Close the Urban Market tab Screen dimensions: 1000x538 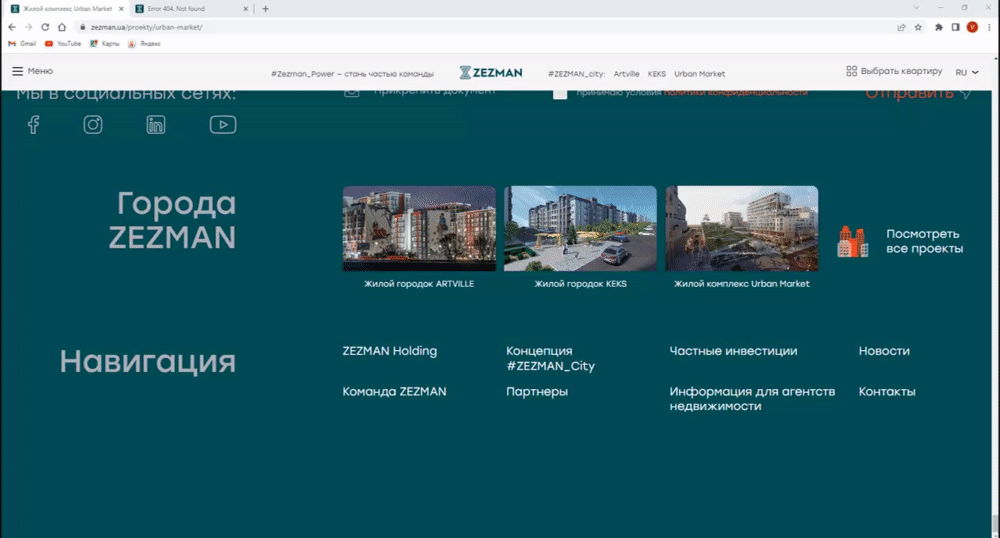click(x=121, y=9)
